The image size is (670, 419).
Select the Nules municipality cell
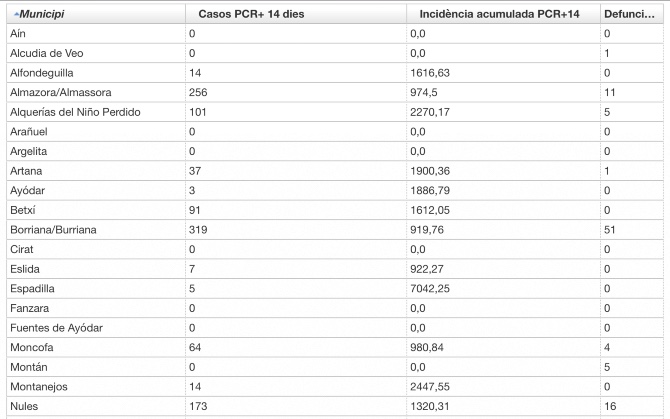(25, 405)
